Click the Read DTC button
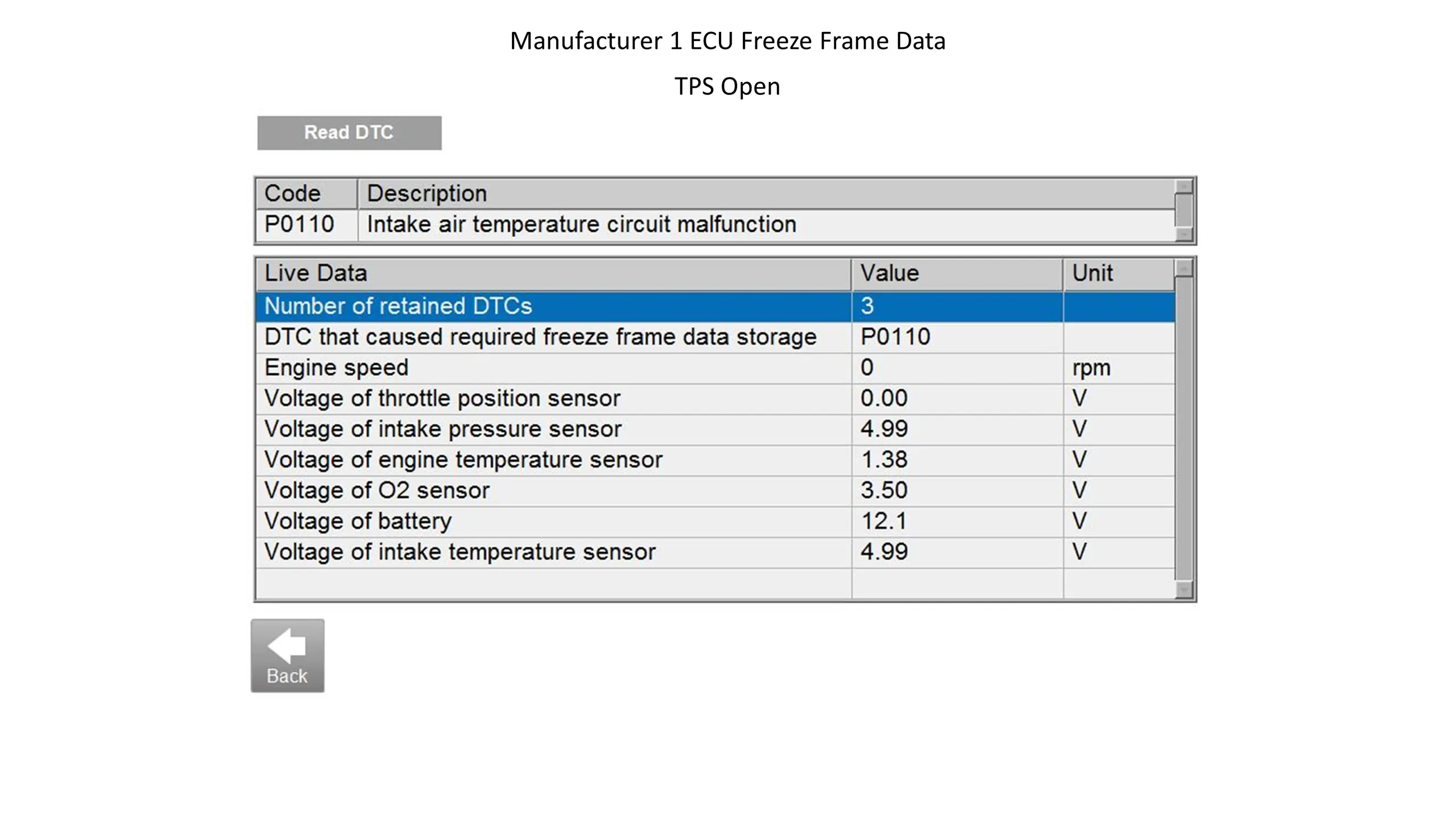Image resolution: width=1456 pixels, height=819 pixels. (349, 133)
